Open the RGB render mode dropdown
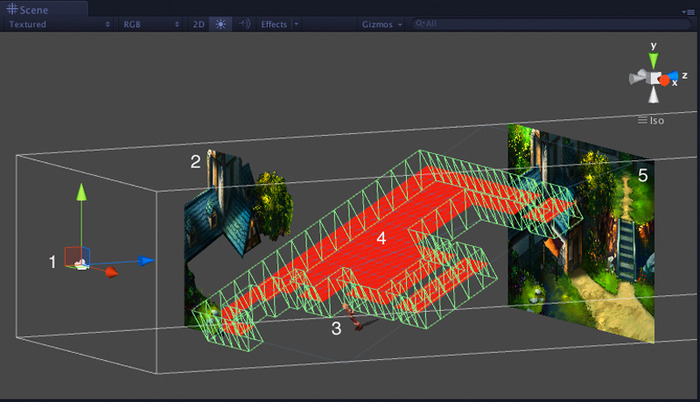The width and height of the screenshot is (700, 402). [x=151, y=24]
